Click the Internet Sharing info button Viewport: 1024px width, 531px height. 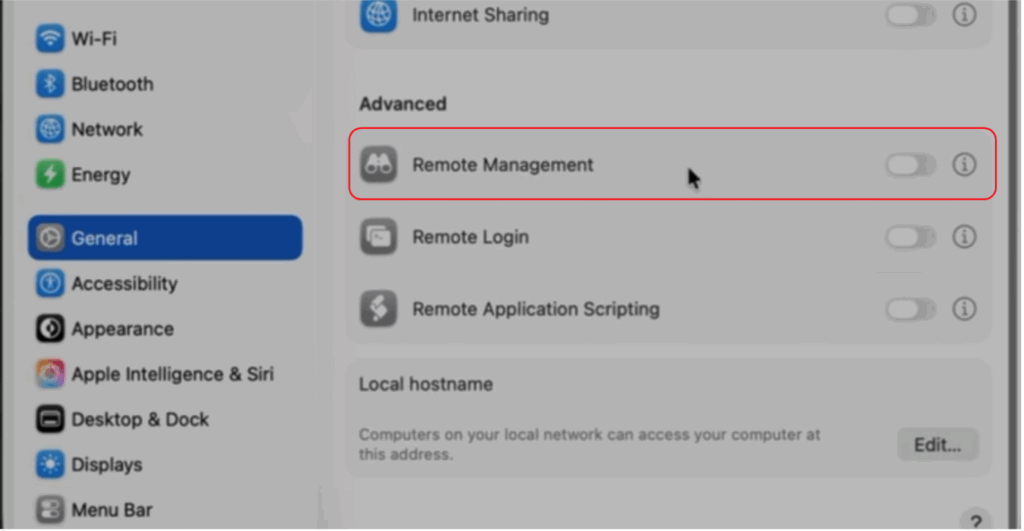coord(964,16)
